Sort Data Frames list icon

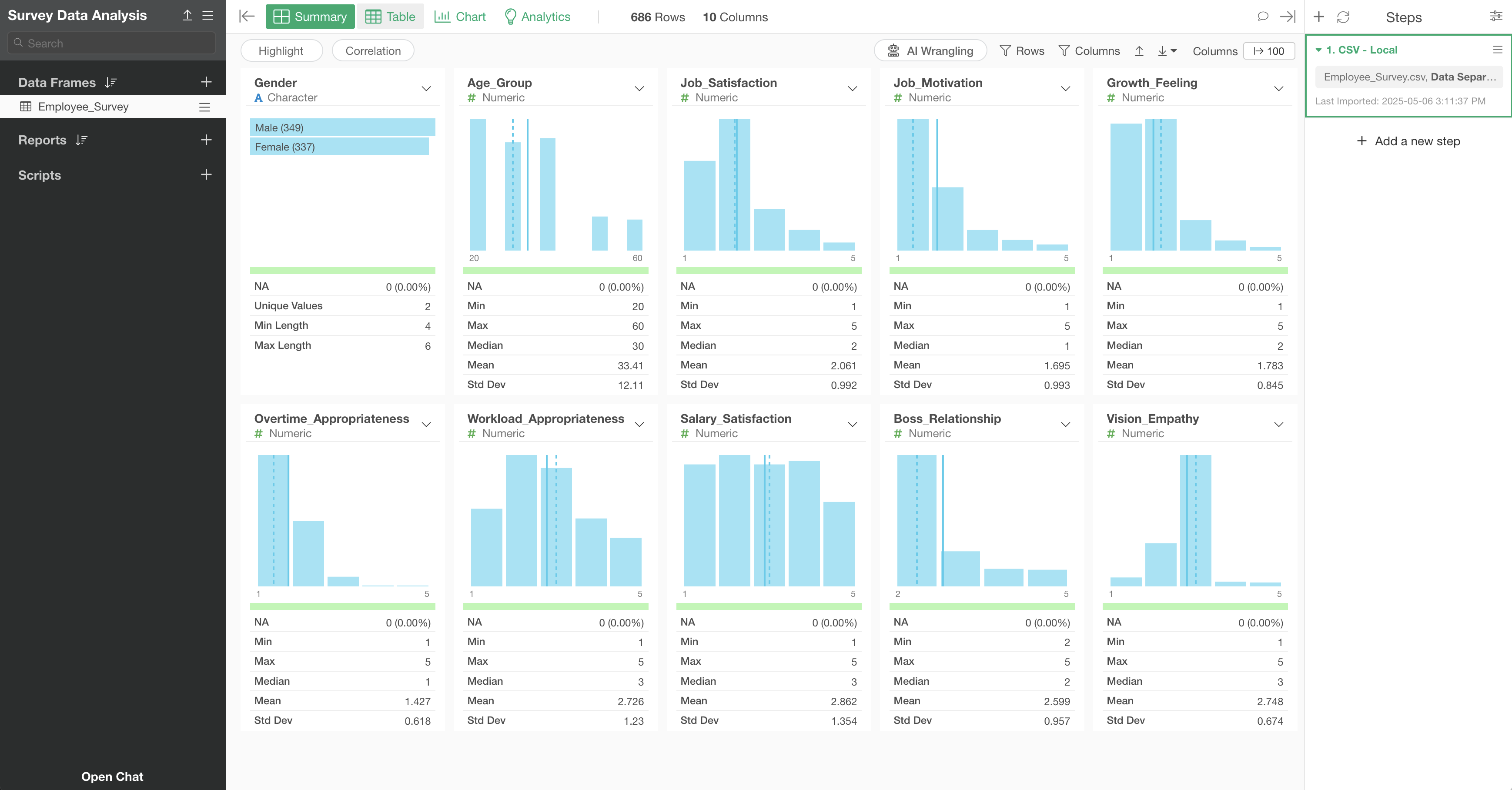[x=111, y=83]
